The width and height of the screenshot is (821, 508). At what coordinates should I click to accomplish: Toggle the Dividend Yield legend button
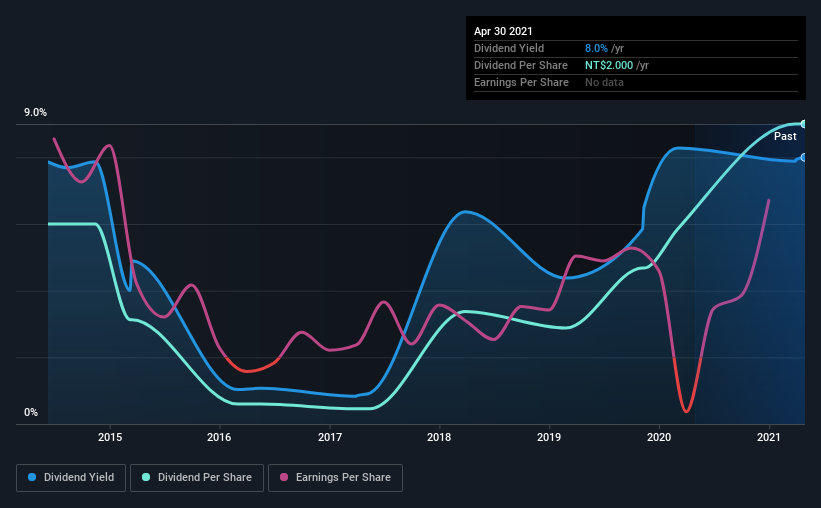point(71,478)
